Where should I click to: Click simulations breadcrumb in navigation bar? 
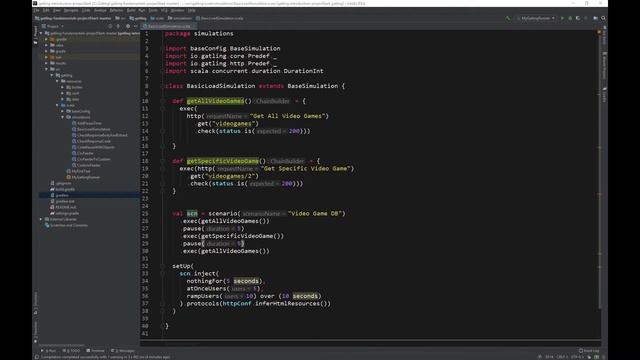pos(180,18)
